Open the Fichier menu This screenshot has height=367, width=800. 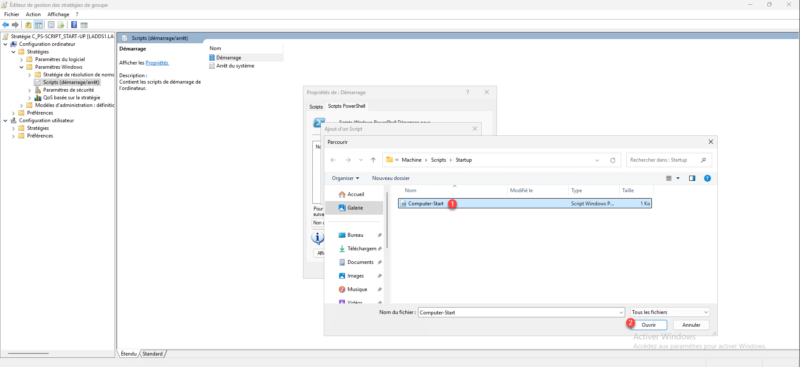pyautogui.click(x=11, y=14)
